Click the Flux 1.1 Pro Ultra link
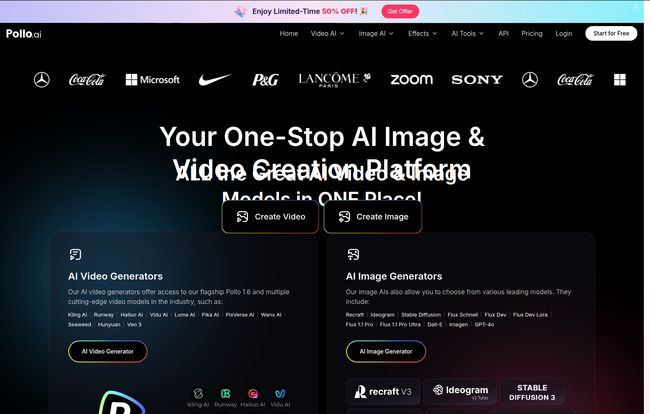The image size is (650, 414). coord(400,324)
